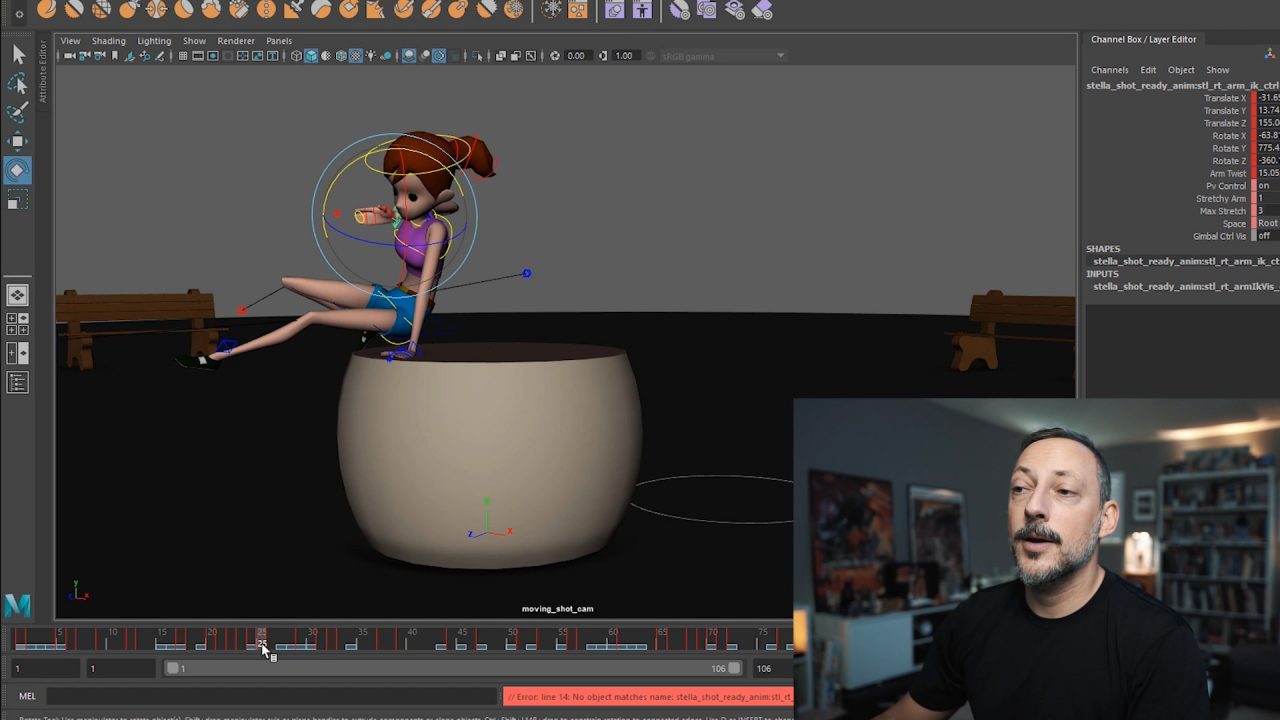
Task: Select the Scale tool
Action: [x=18, y=200]
